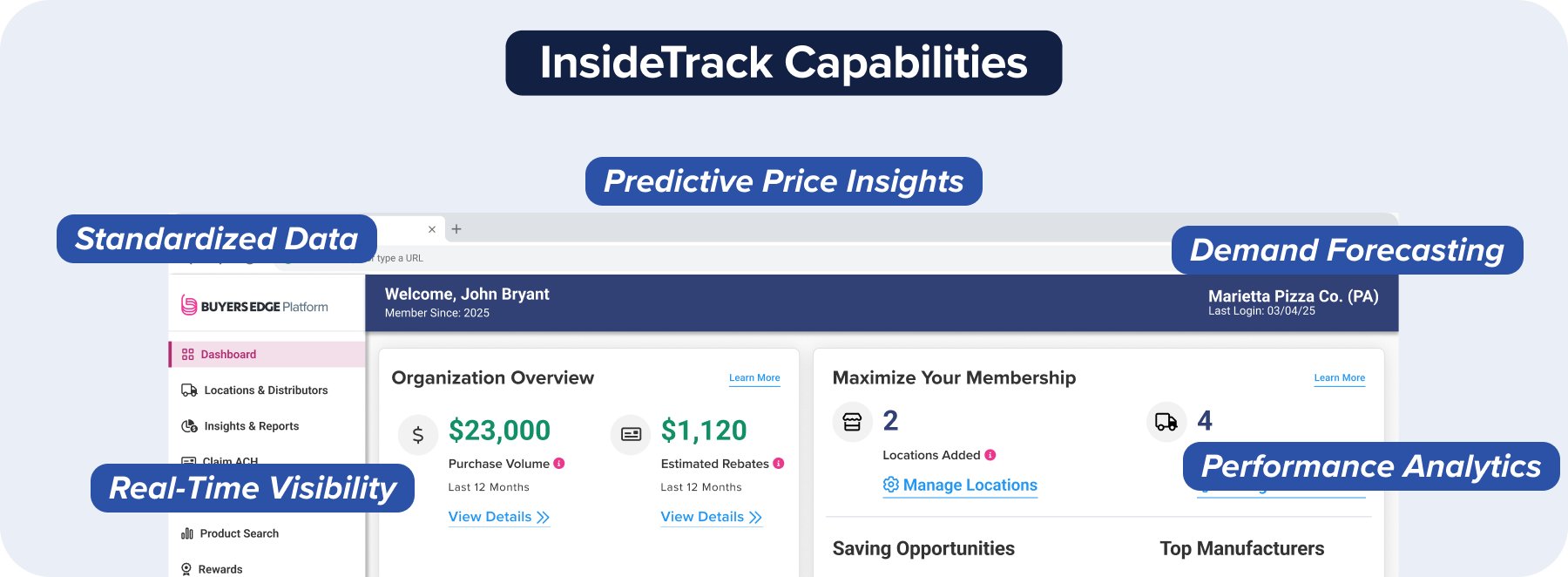Click the storefront icon showing 2 locations
The width and height of the screenshot is (1568, 577).
(852, 421)
